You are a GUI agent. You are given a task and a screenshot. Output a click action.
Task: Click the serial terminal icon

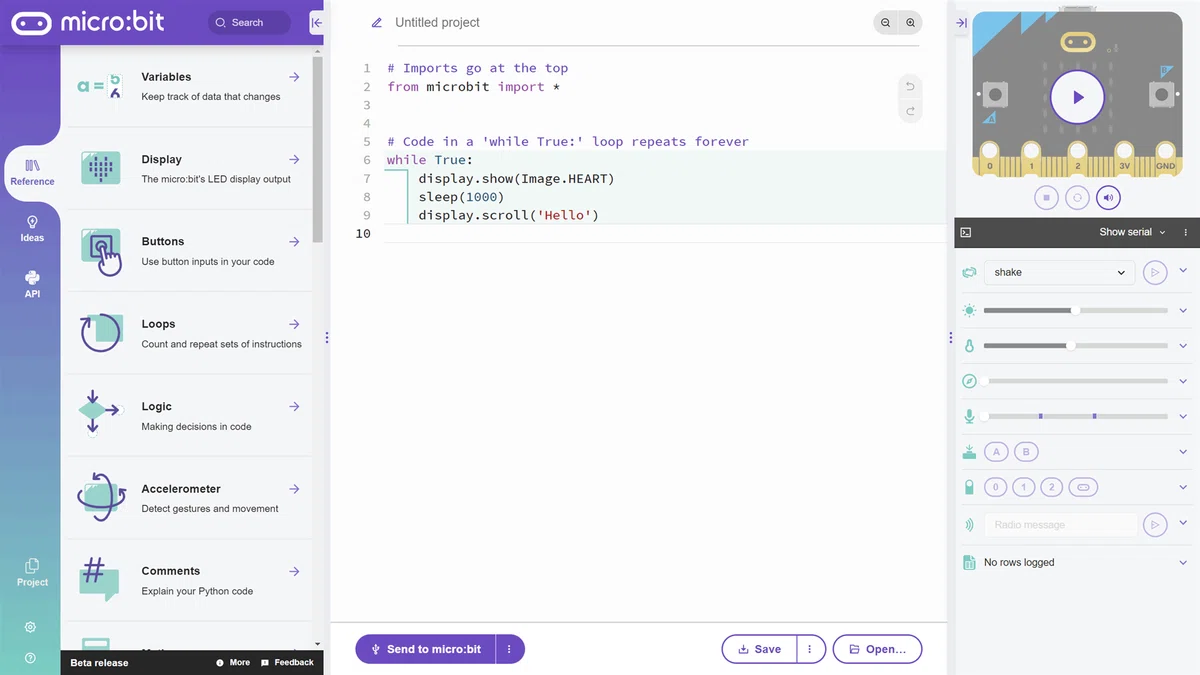click(966, 232)
